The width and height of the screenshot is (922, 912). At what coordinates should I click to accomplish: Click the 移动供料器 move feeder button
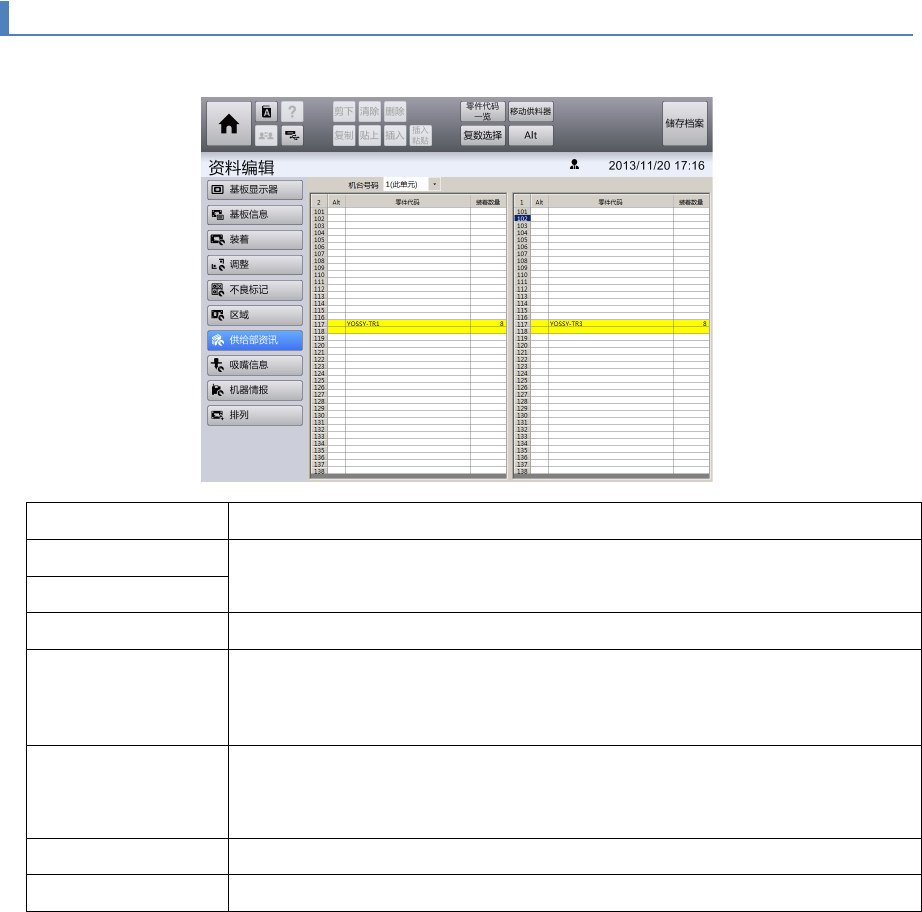pos(530,112)
